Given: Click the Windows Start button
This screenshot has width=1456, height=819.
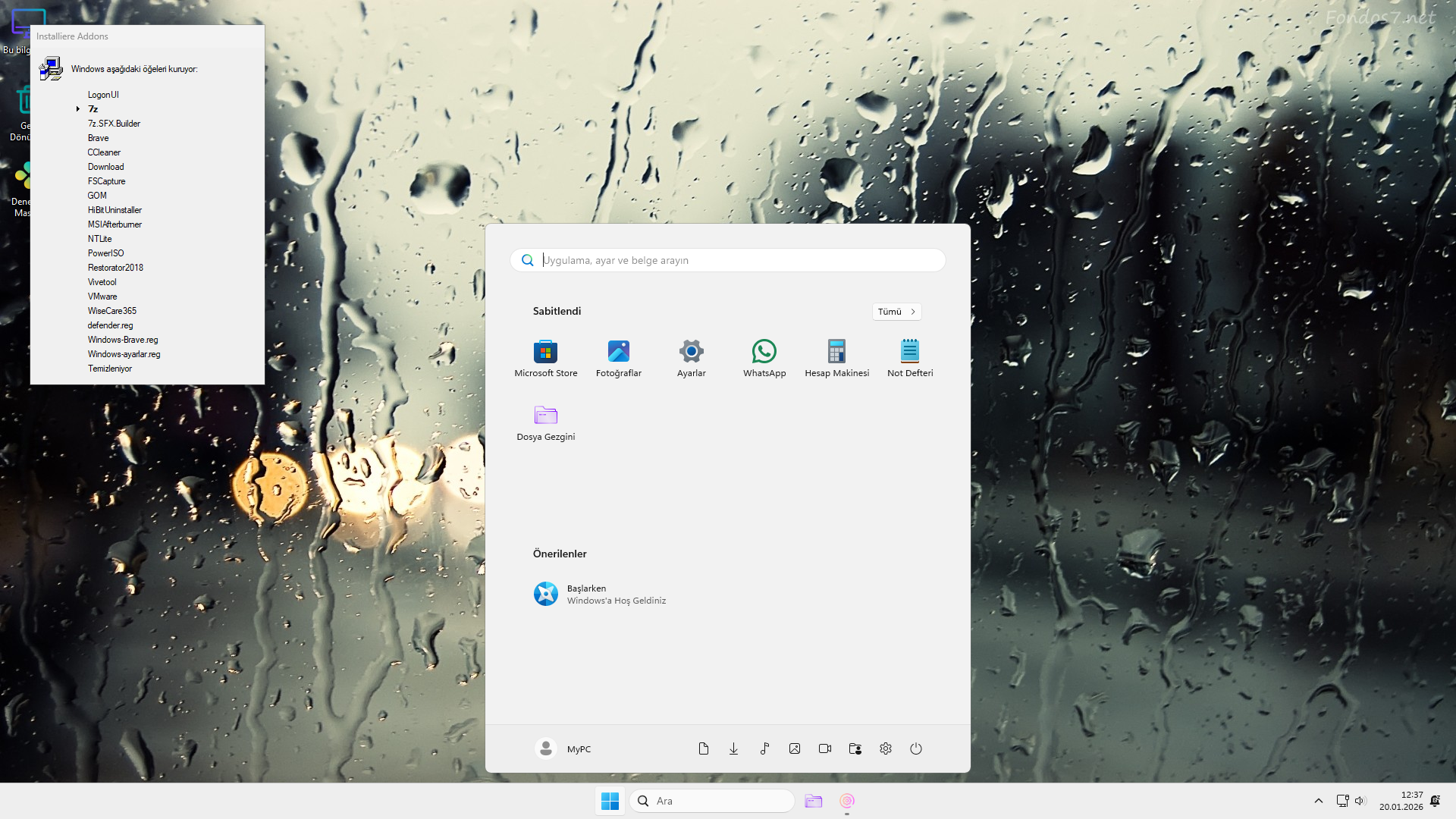Looking at the screenshot, I should [610, 801].
